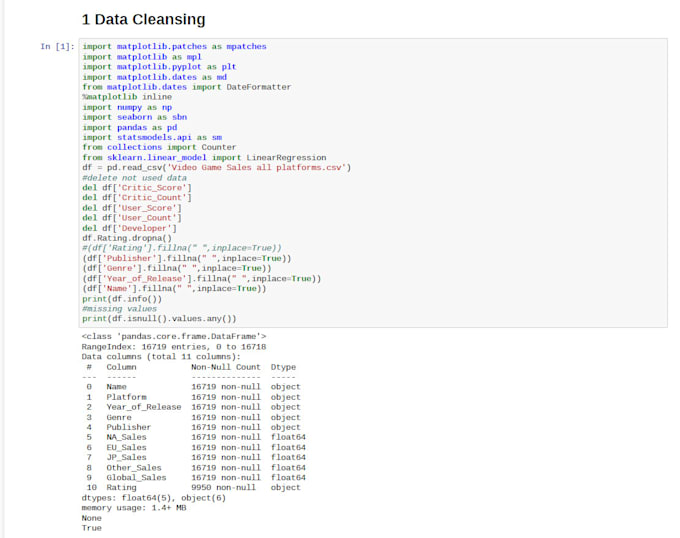Click the 'NA_Sales' row in output table
The image size is (680, 538).
tap(196, 437)
